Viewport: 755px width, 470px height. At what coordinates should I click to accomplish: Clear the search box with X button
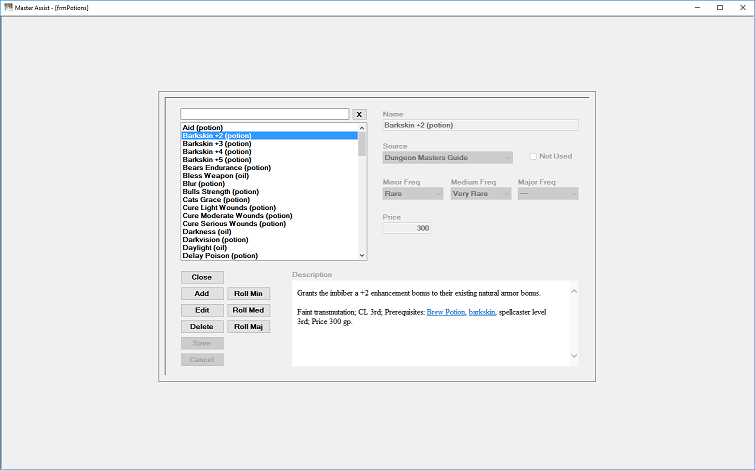pyautogui.click(x=359, y=115)
